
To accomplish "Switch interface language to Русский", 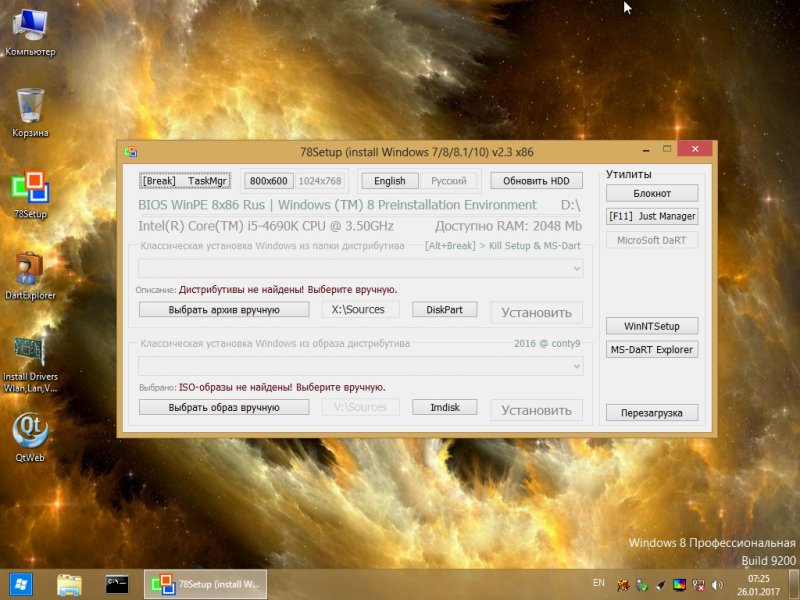I will click(x=448, y=181).
